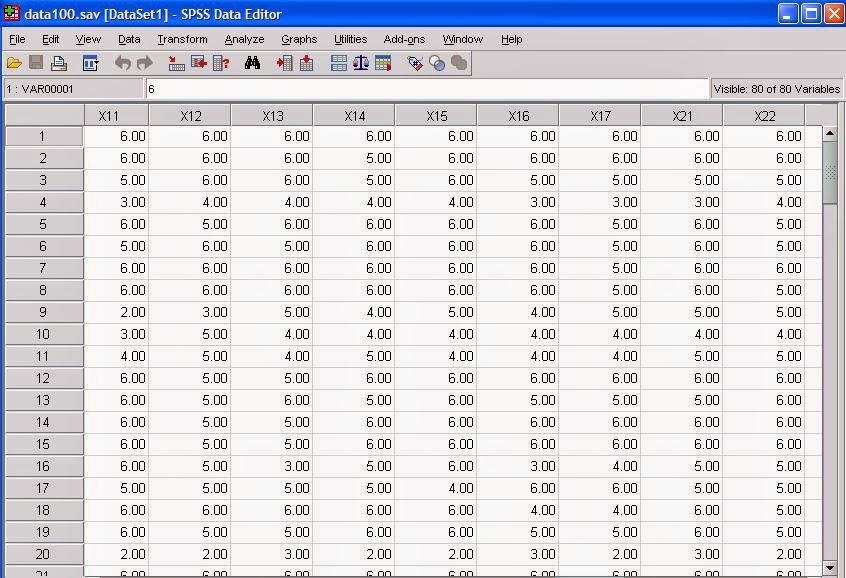The width and height of the screenshot is (846, 578).
Task: Select the X11 cell in row 20
Action: (x=117, y=554)
